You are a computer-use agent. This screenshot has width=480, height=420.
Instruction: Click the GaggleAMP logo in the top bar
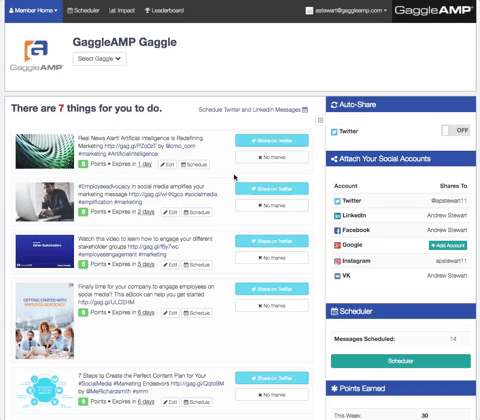(433, 10)
